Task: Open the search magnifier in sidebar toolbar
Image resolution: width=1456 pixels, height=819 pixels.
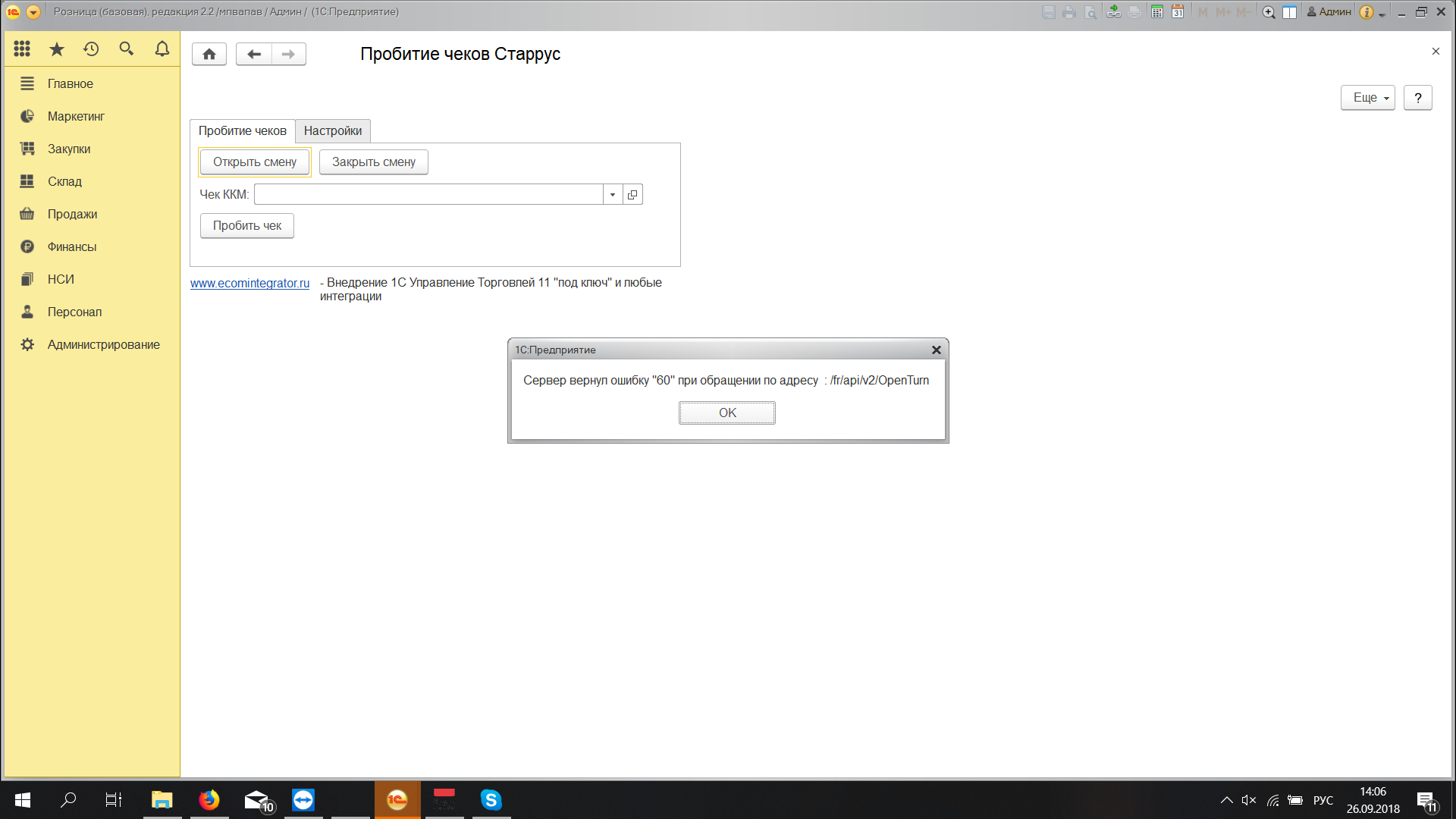Action: pyautogui.click(x=127, y=49)
